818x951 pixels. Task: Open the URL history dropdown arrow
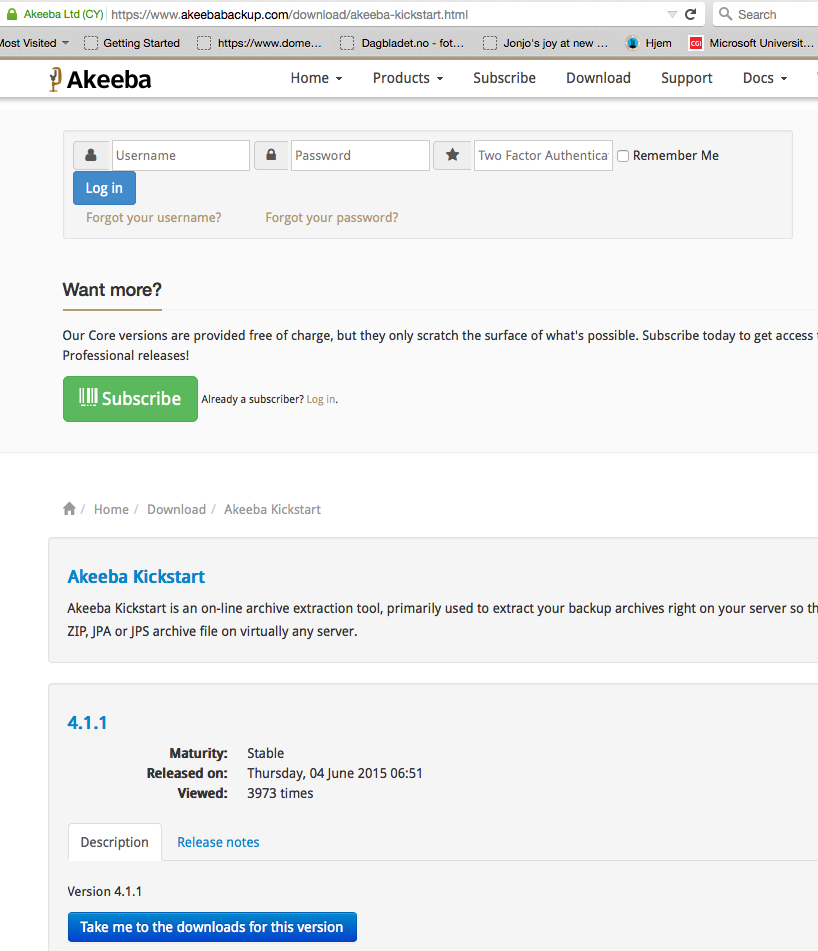tap(672, 15)
